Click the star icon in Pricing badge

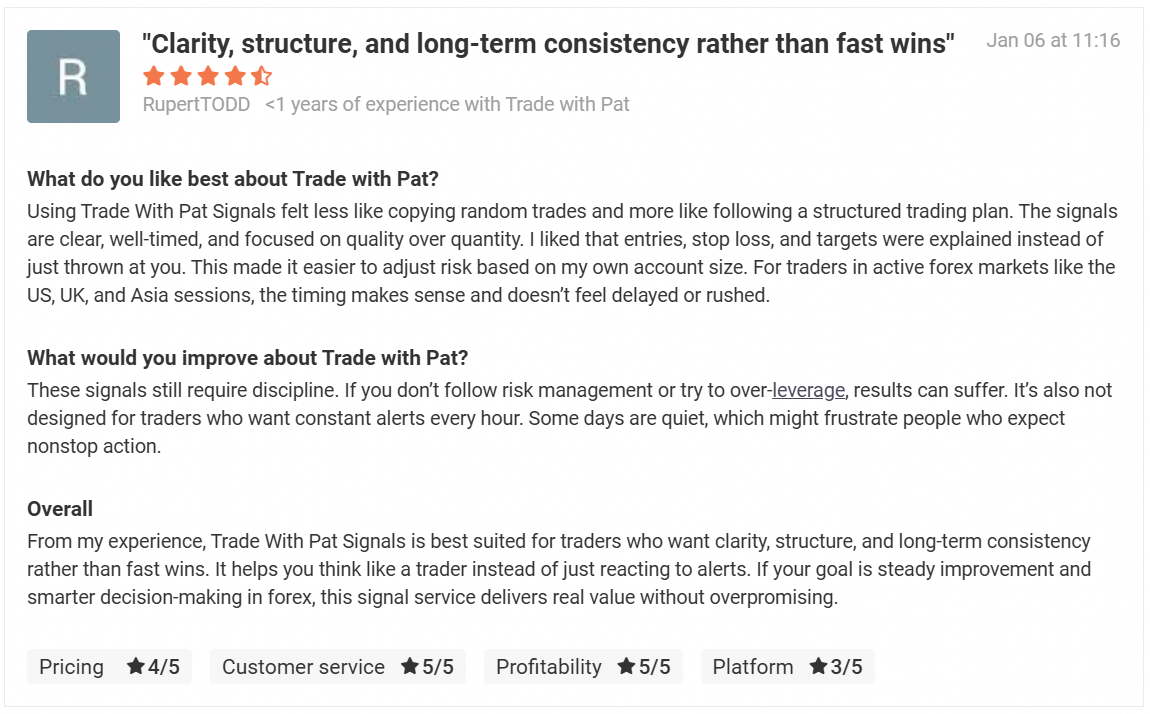(136, 667)
